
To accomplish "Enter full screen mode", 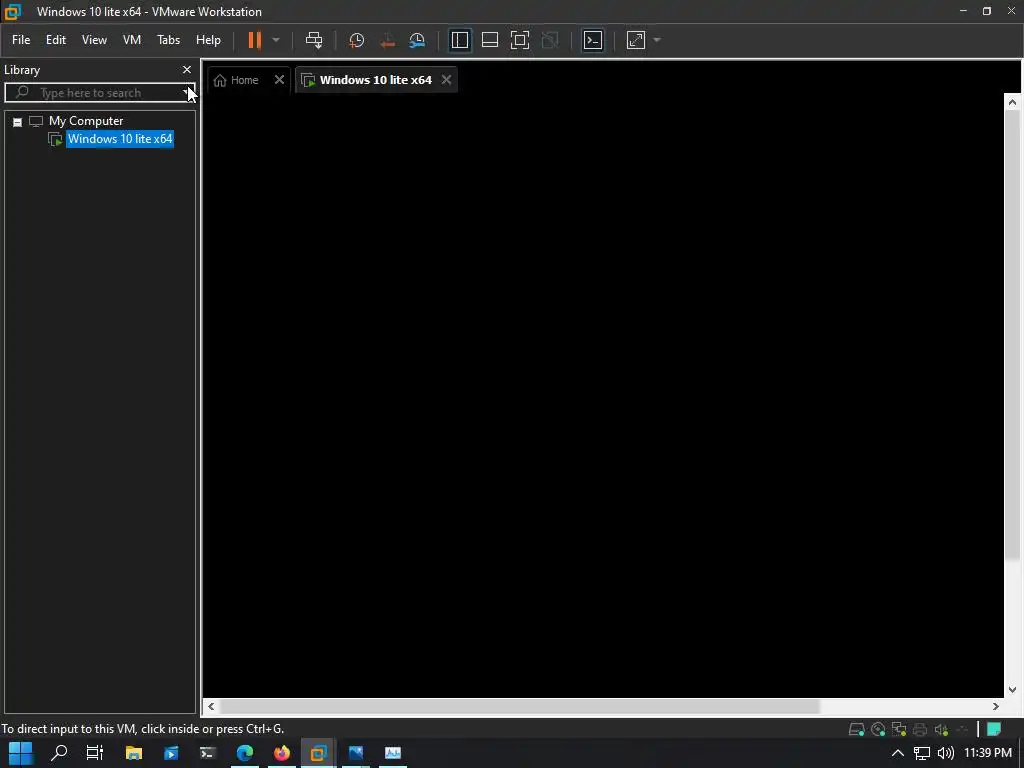I will (x=520, y=40).
